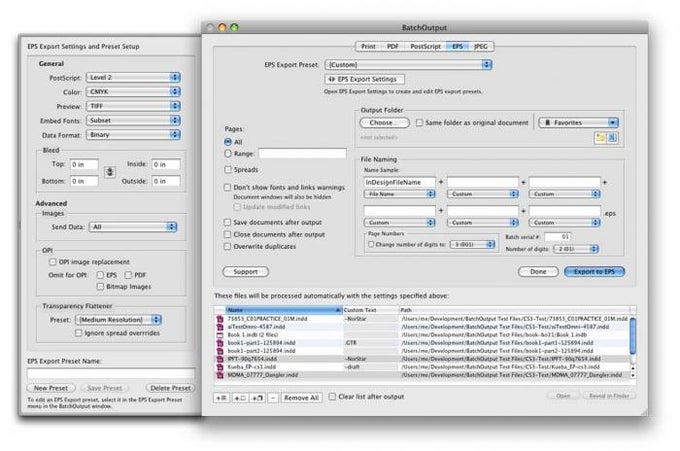Select the All pages radio button
Image resolution: width=680 pixels, height=451 pixels.
tap(228, 142)
